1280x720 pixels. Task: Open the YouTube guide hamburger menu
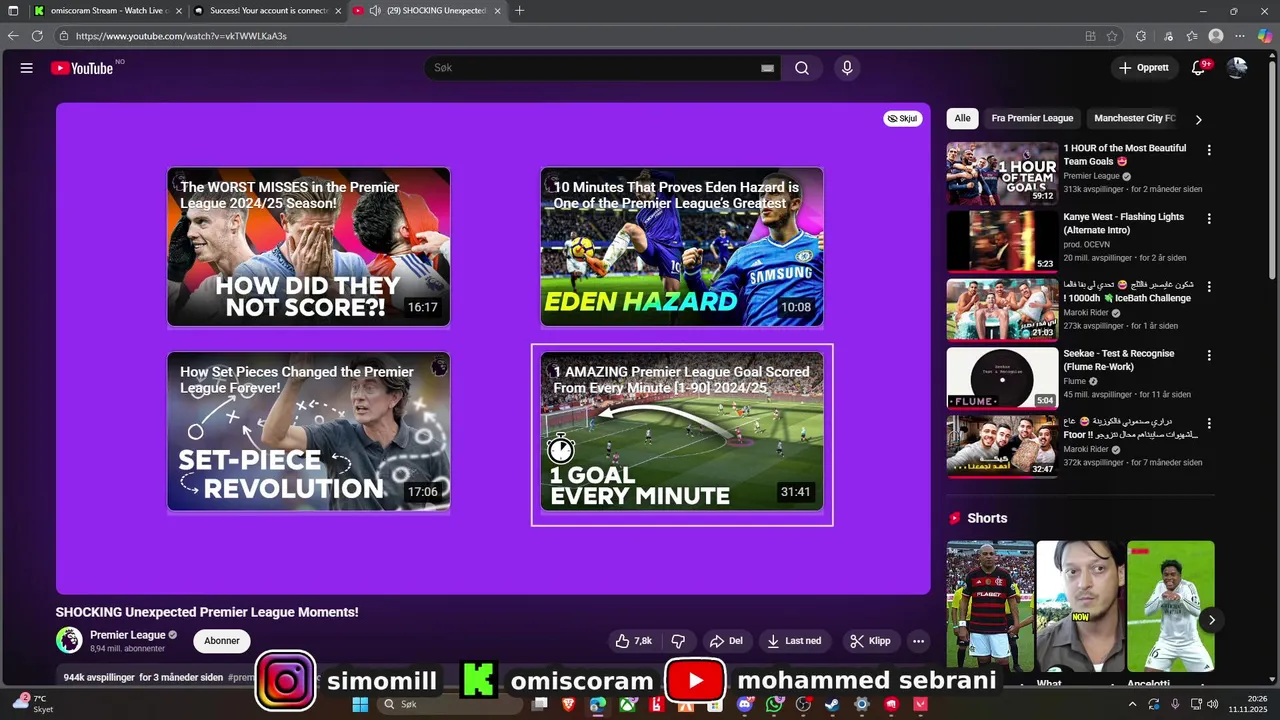pyautogui.click(x=27, y=68)
